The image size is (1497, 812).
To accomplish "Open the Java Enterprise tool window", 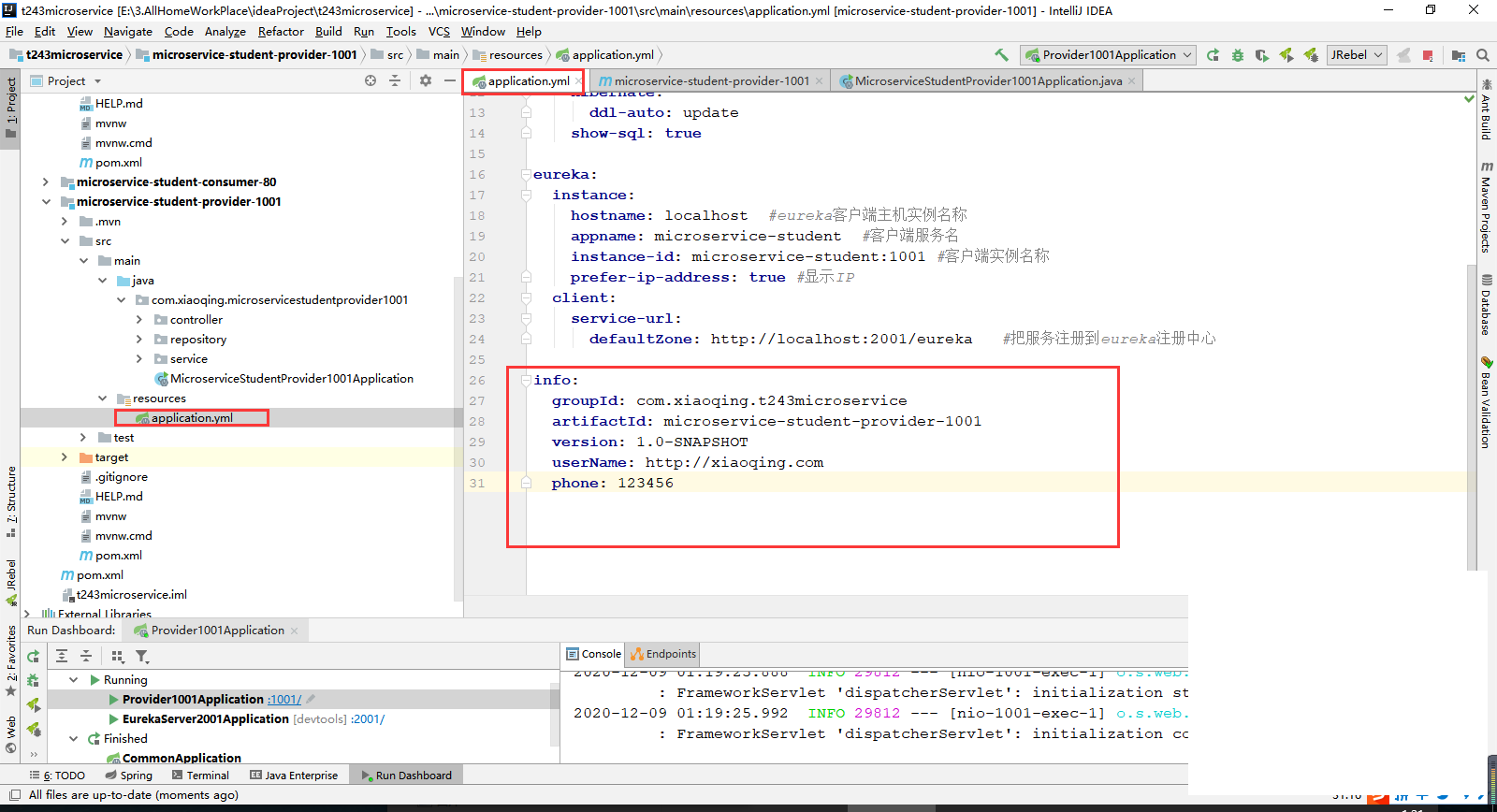I will pyautogui.click(x=294, y=776).
